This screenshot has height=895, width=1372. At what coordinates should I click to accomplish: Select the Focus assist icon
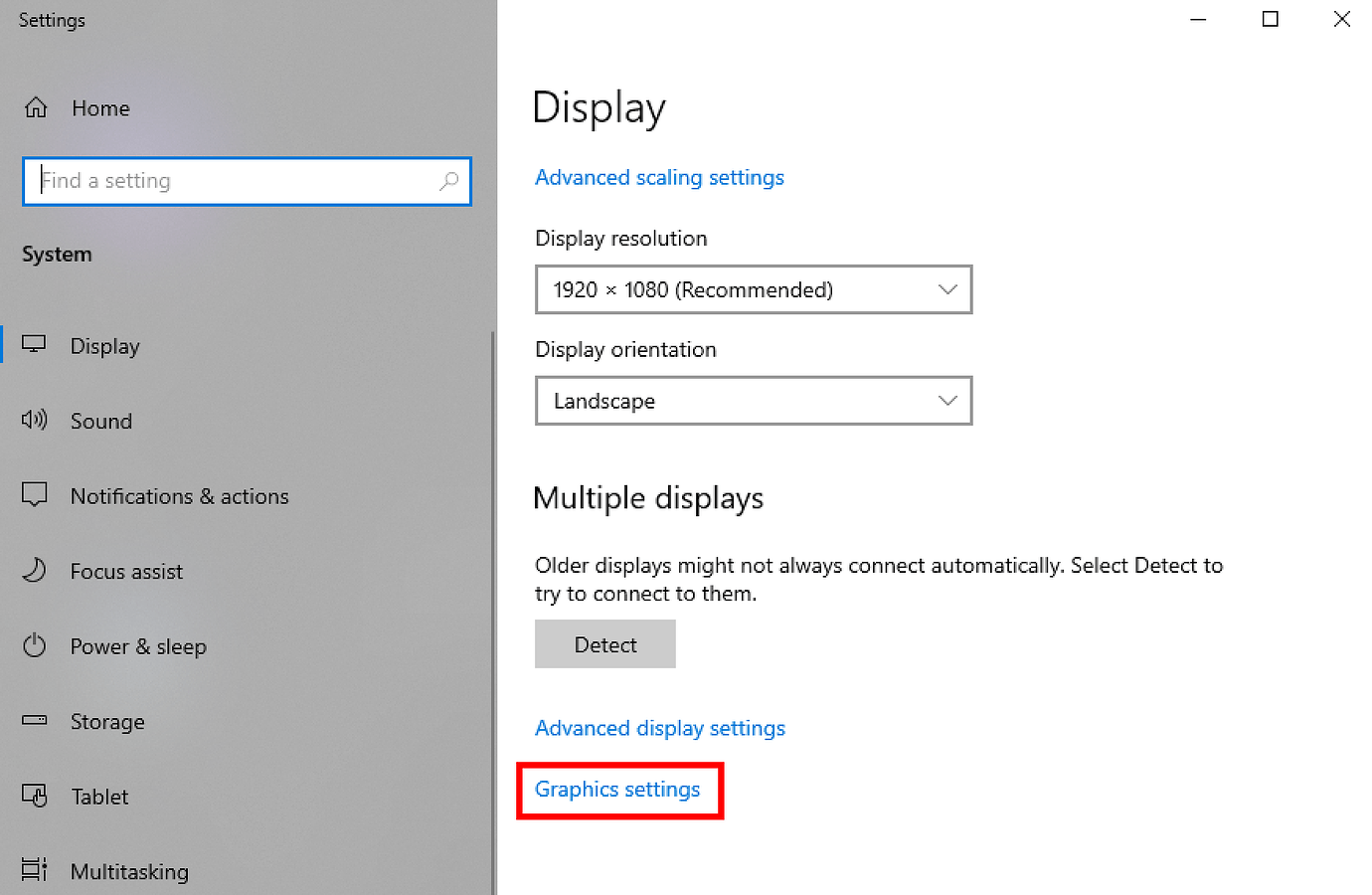click(34, 571)
